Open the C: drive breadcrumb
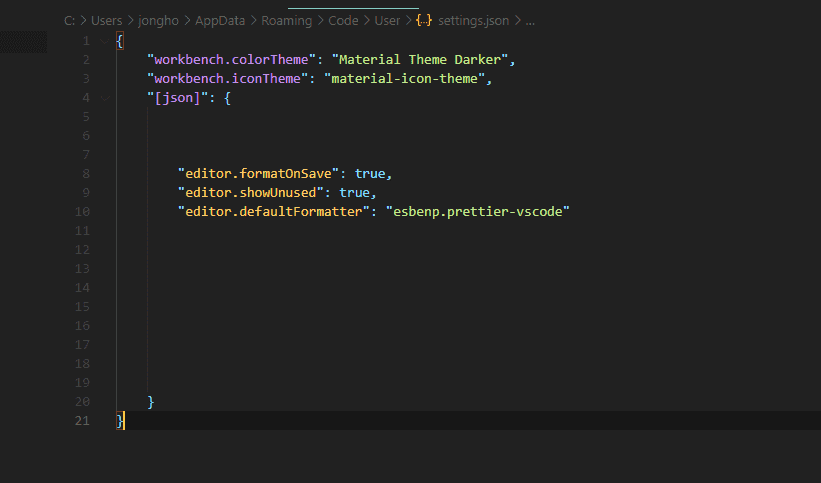Screen dimensions: 821x483 click(69, 20)
